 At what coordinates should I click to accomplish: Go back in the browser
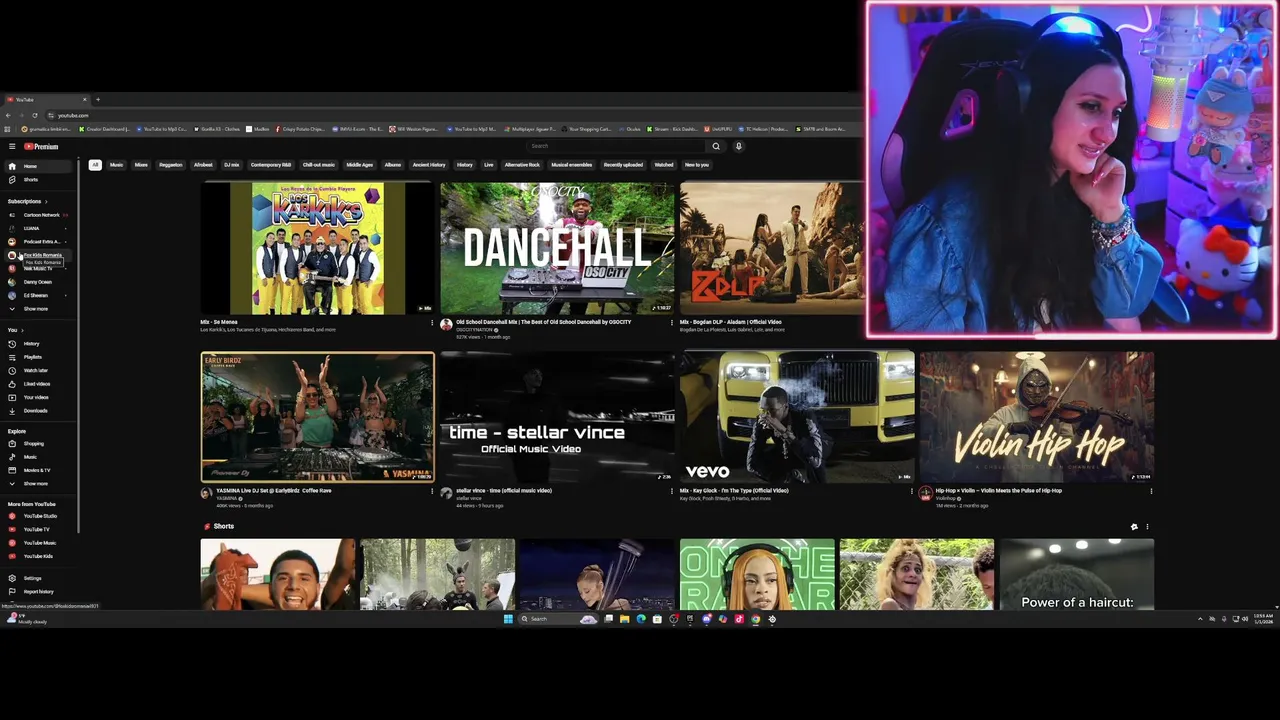8,115
